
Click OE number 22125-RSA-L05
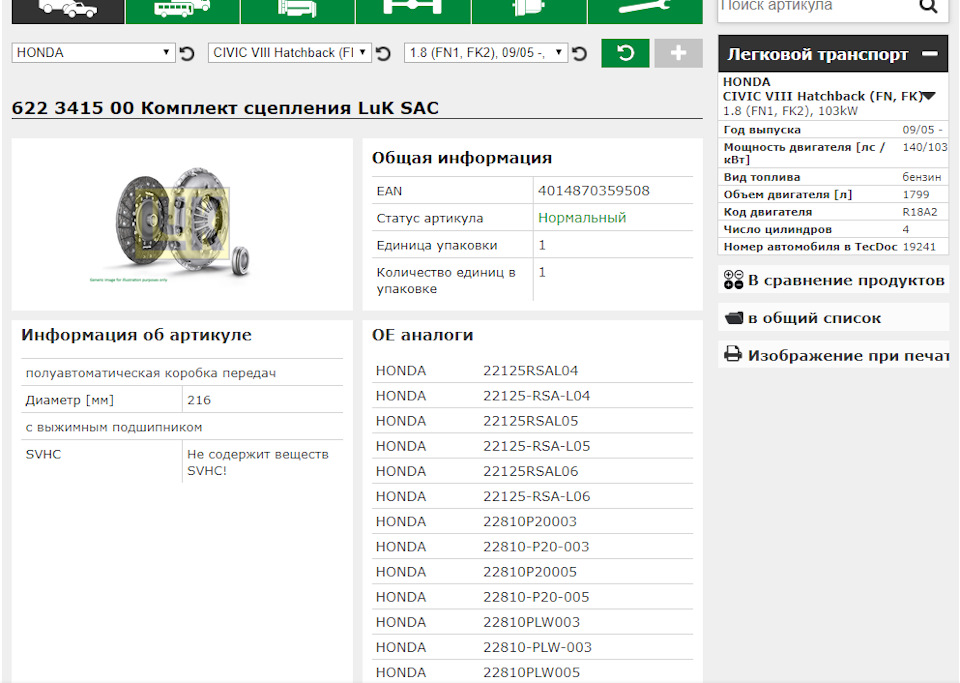tap(536, 446)
